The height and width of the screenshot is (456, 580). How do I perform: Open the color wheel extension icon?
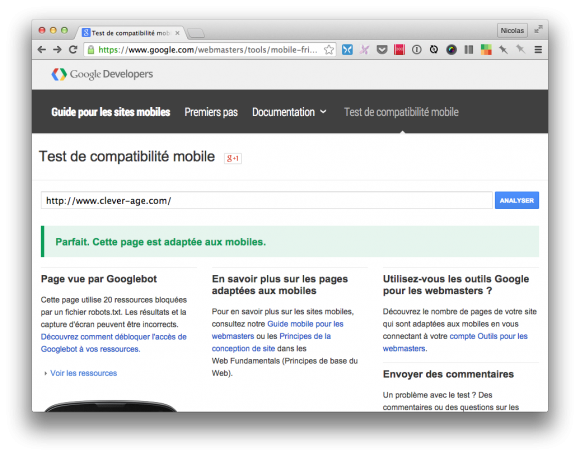pos(451,50)
